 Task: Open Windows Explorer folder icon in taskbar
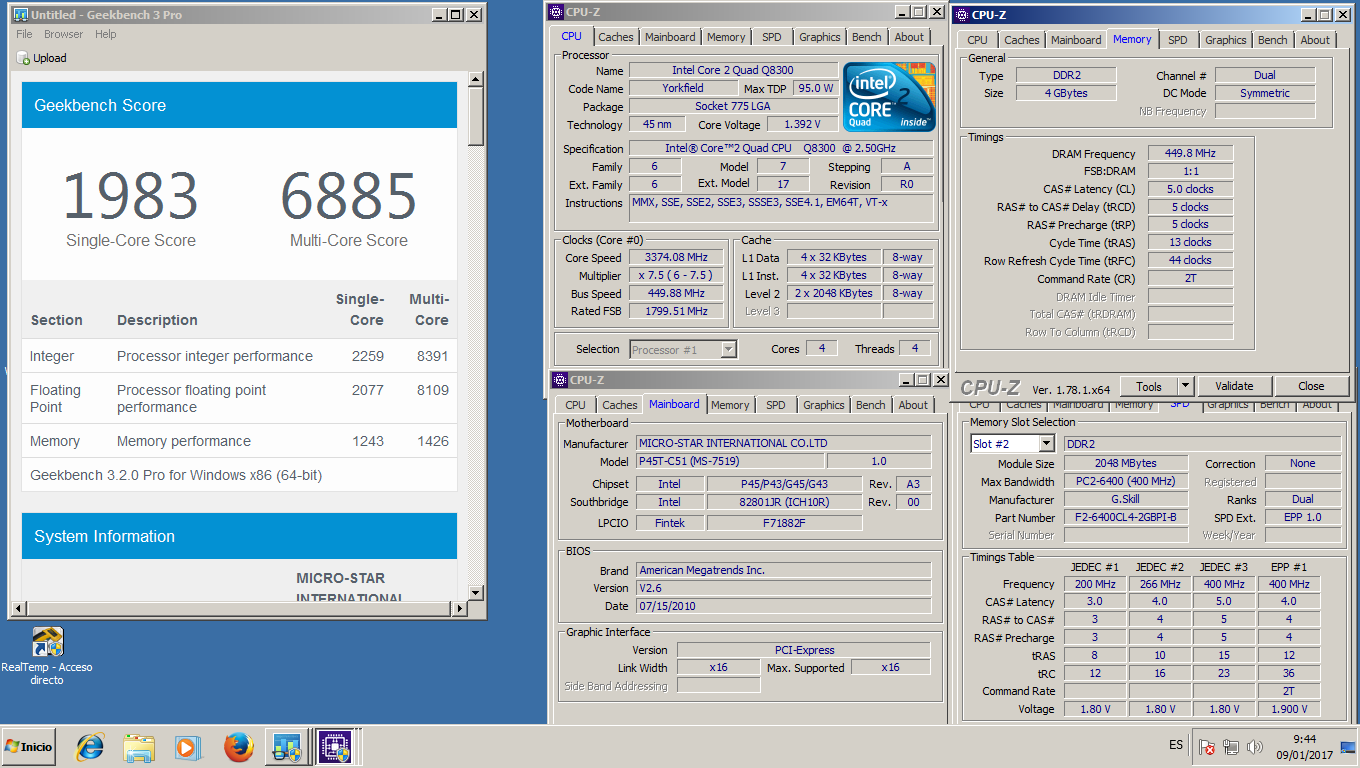click(139, 747)
